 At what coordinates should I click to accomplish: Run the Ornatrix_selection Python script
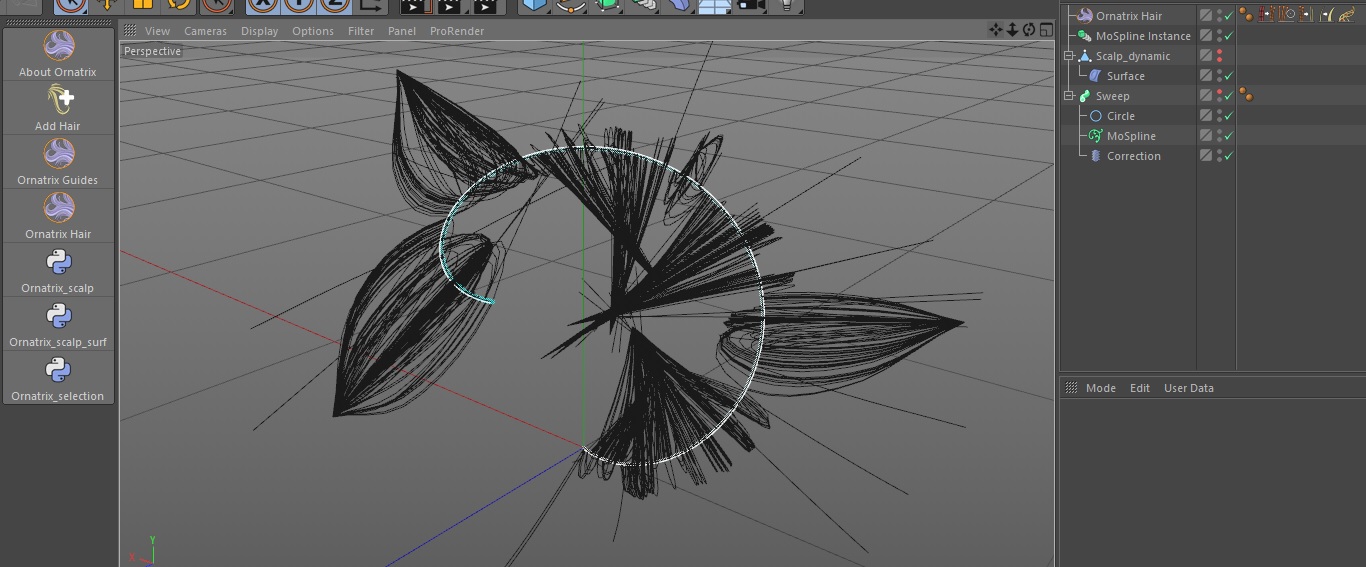click(x=58, y=370)
